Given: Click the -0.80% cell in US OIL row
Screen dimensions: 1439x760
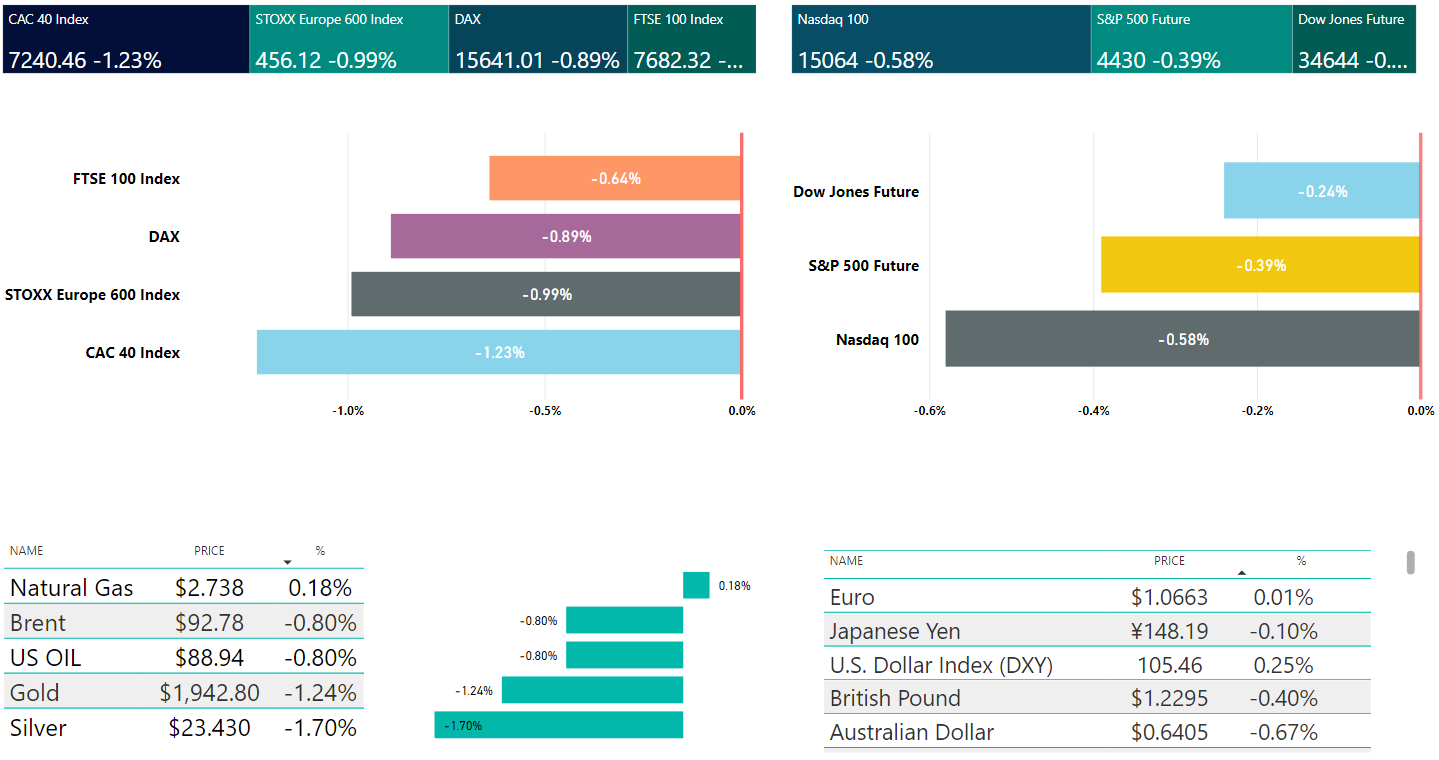Looking at the screenshot, I should (x=320, y=657).
